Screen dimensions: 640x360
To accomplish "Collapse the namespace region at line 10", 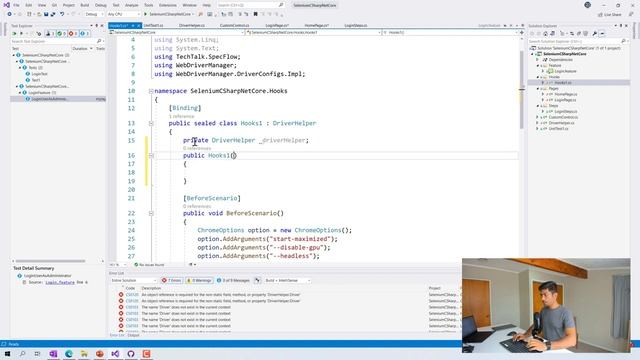I will 151,91.
